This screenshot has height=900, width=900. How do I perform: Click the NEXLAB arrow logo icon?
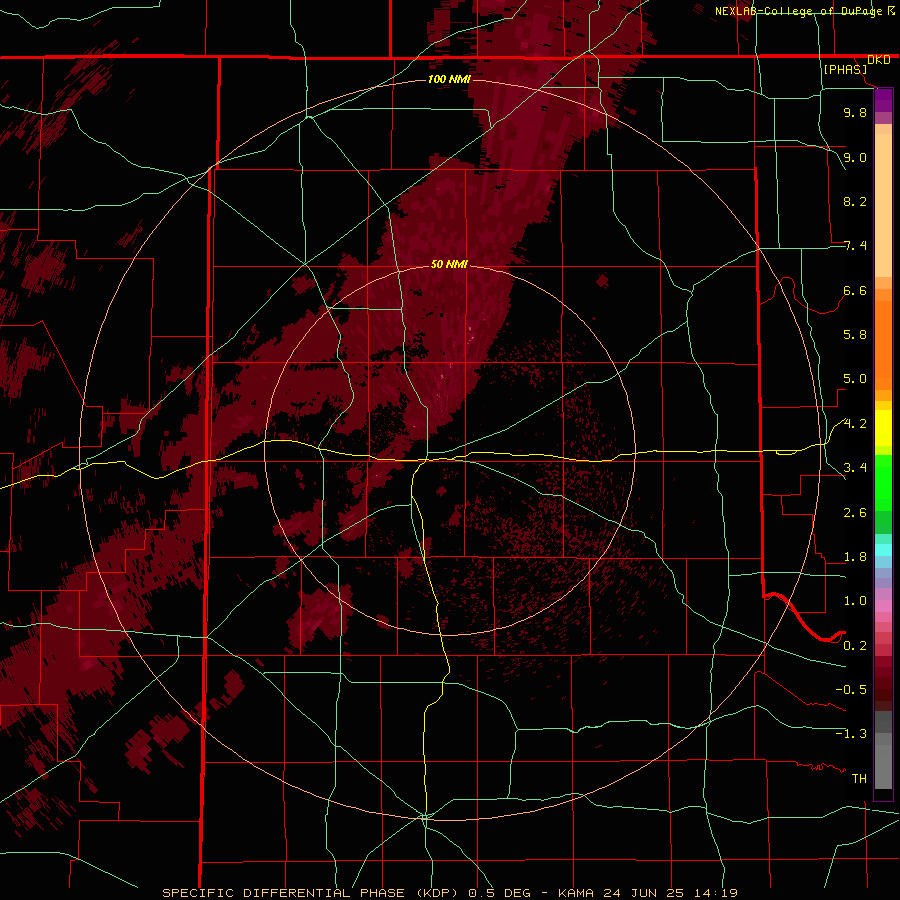(x=891, y=10)
